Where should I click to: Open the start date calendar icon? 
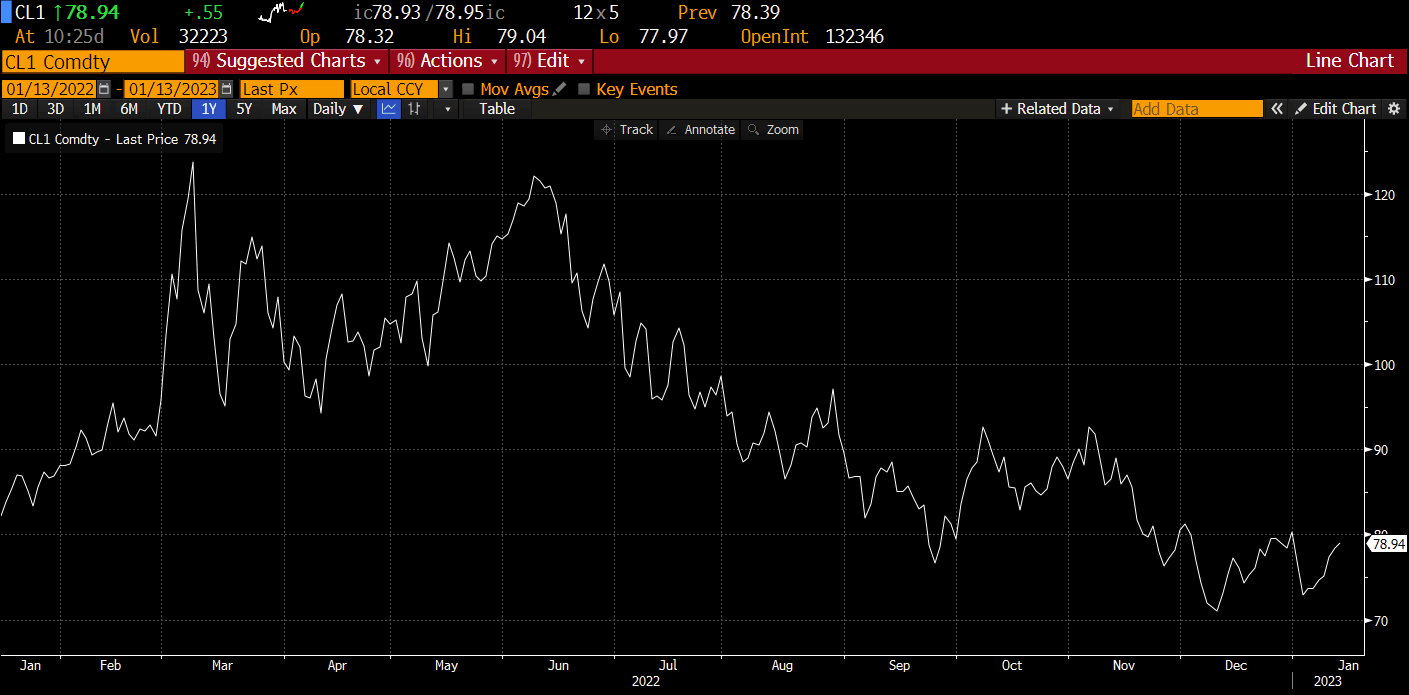104,88
